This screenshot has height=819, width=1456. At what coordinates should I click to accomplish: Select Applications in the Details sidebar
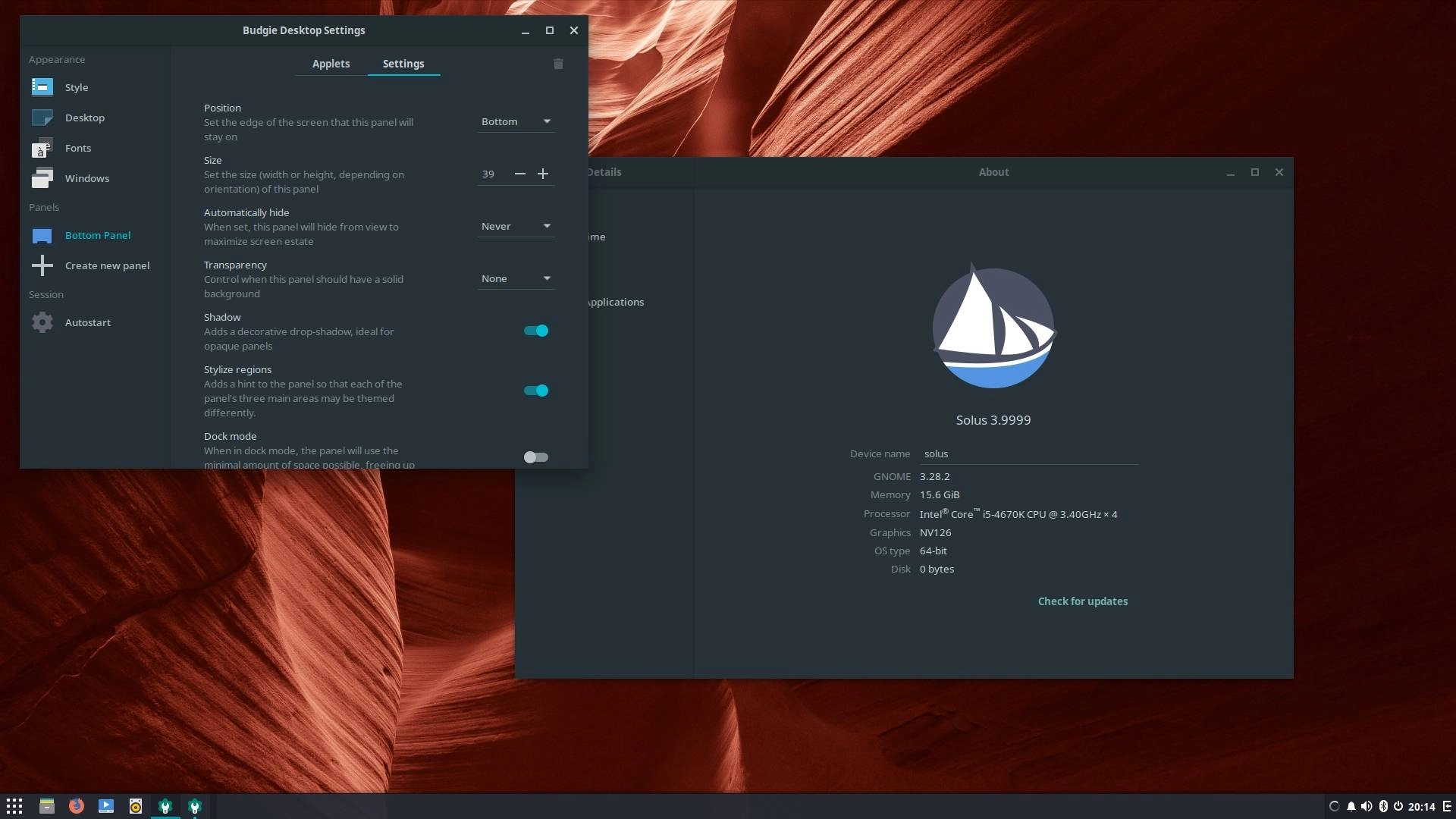(616, 302)
